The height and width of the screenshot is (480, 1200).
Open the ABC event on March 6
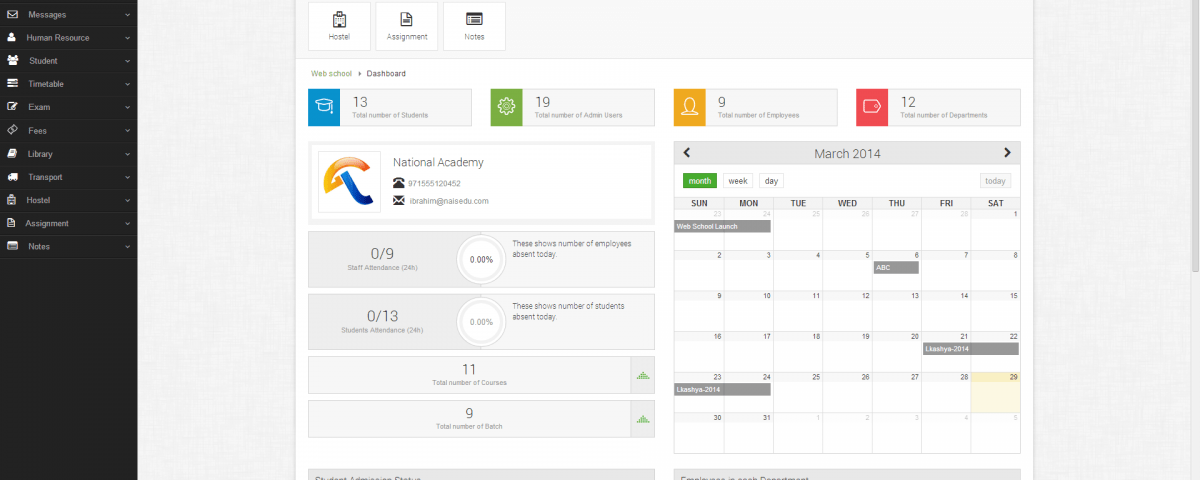pyautogui.click(x=896, y=268)
